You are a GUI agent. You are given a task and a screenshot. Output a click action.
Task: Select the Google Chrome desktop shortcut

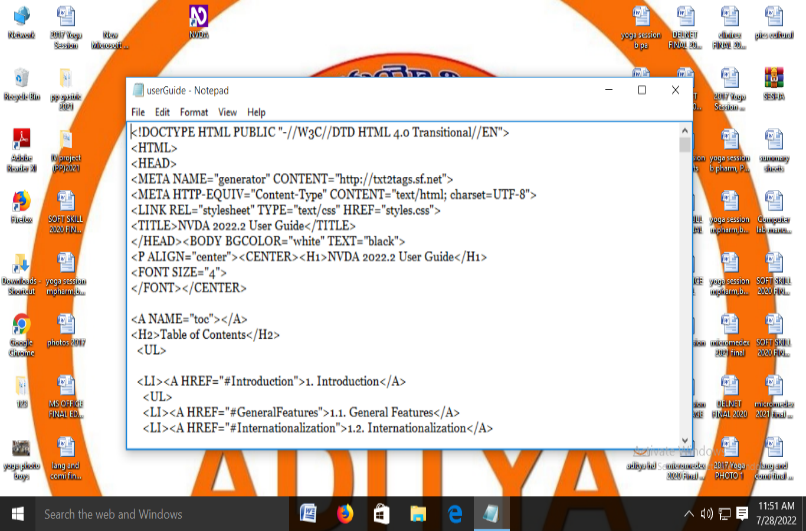[x=22, y=335]
